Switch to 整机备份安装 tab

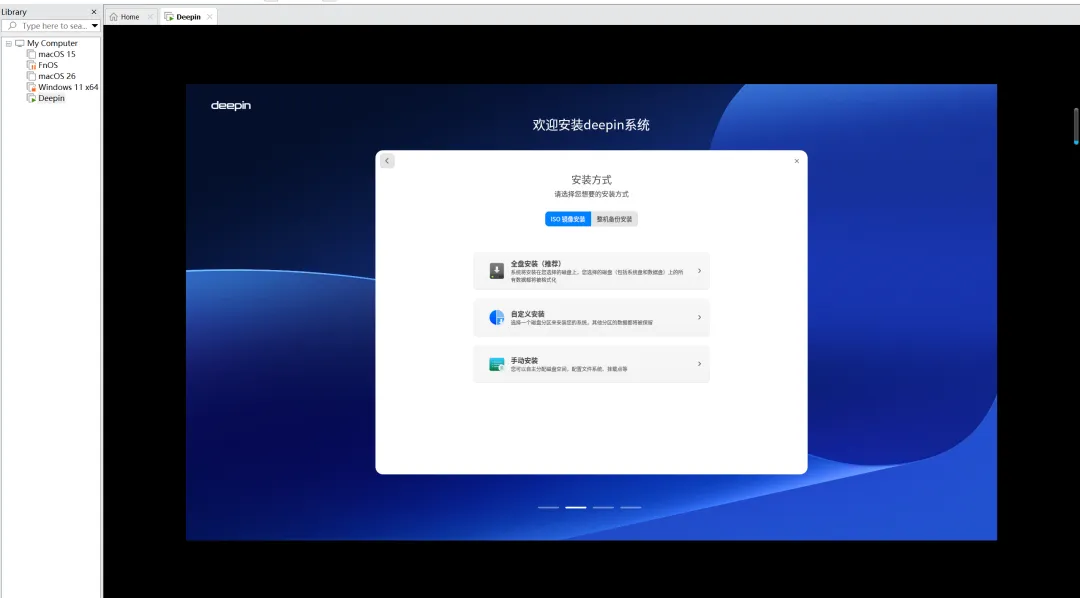(x=614, y=219)
